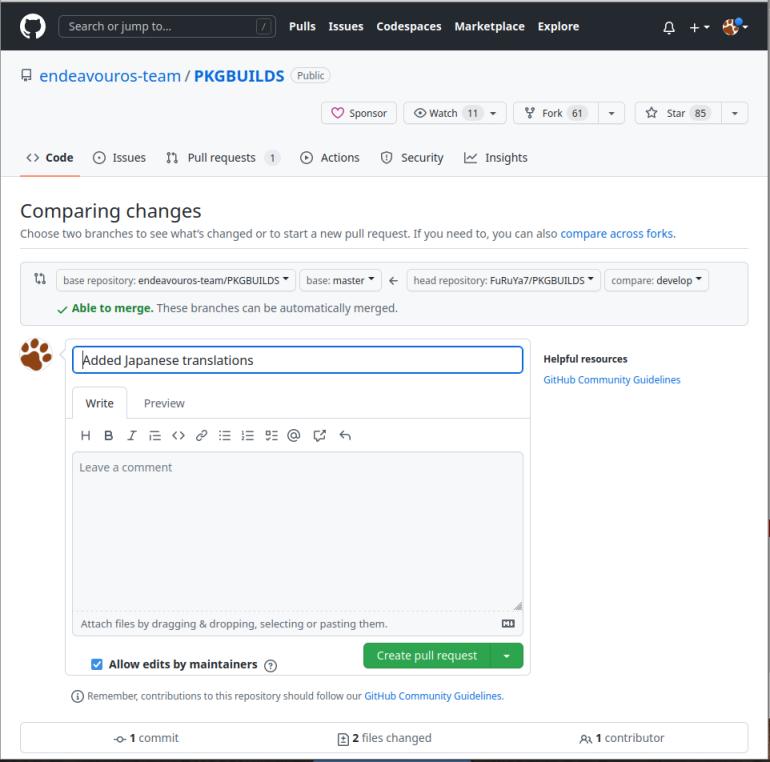Open the user avatar menu
770x762 pixels.
coord(734,27)
